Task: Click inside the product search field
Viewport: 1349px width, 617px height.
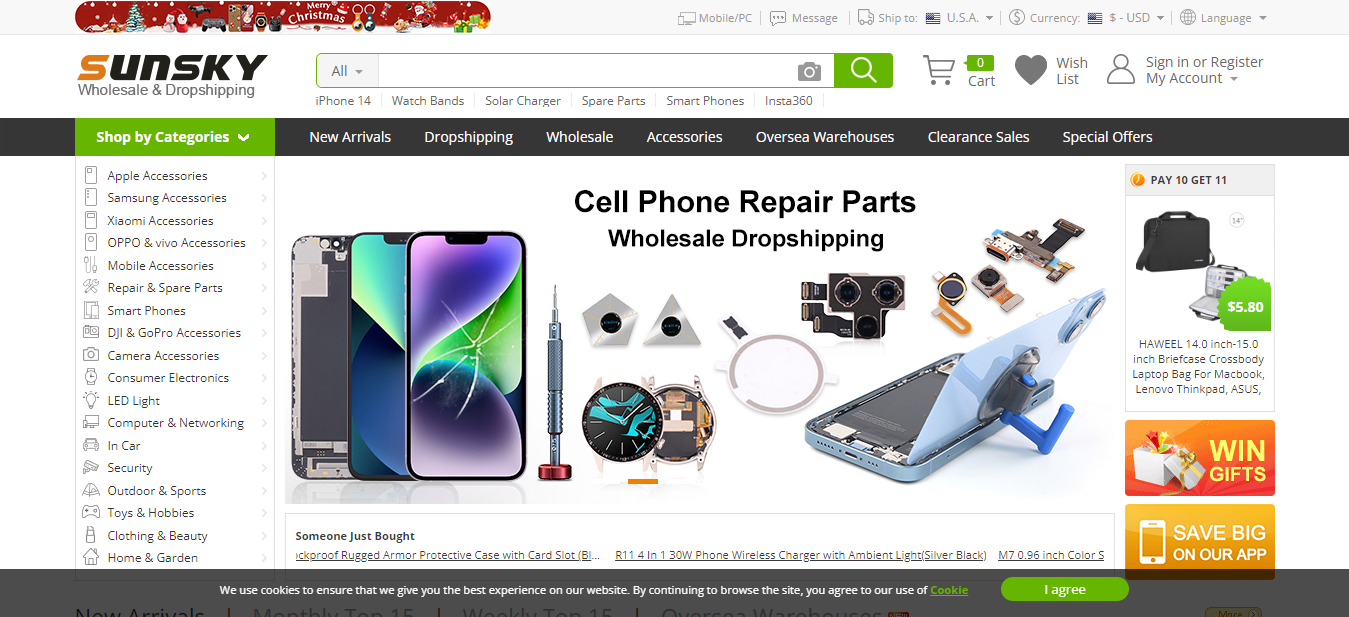Action: coord(587,71)
